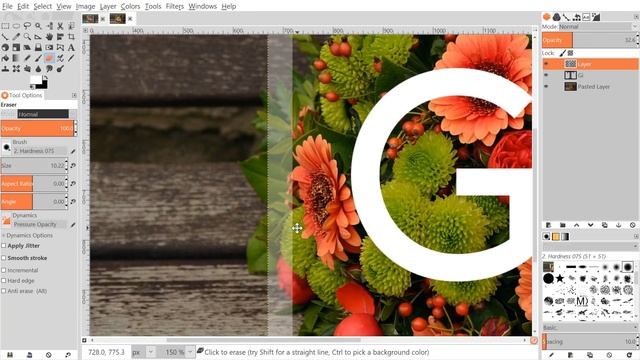Enable Smooth stroke checkbox
640x360 pixels.
click(x=4, y=258)
